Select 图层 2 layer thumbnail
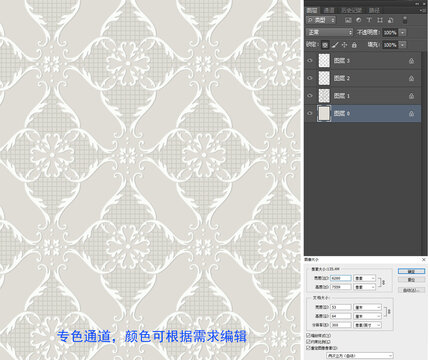The width and height of the screenshot is (430, 360). point(324,78)
